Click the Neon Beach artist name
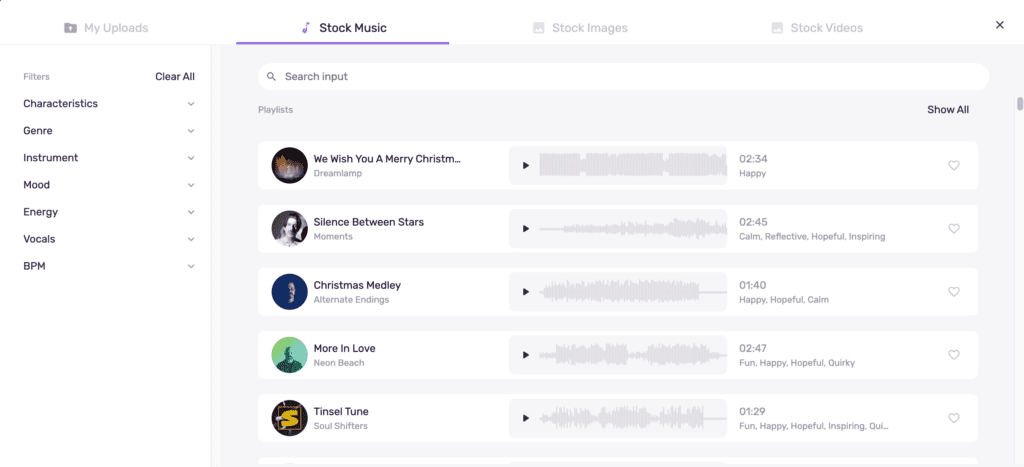The width and height of the screenshot is (1024, 467). pyautogui.click(x=339, y=363)
